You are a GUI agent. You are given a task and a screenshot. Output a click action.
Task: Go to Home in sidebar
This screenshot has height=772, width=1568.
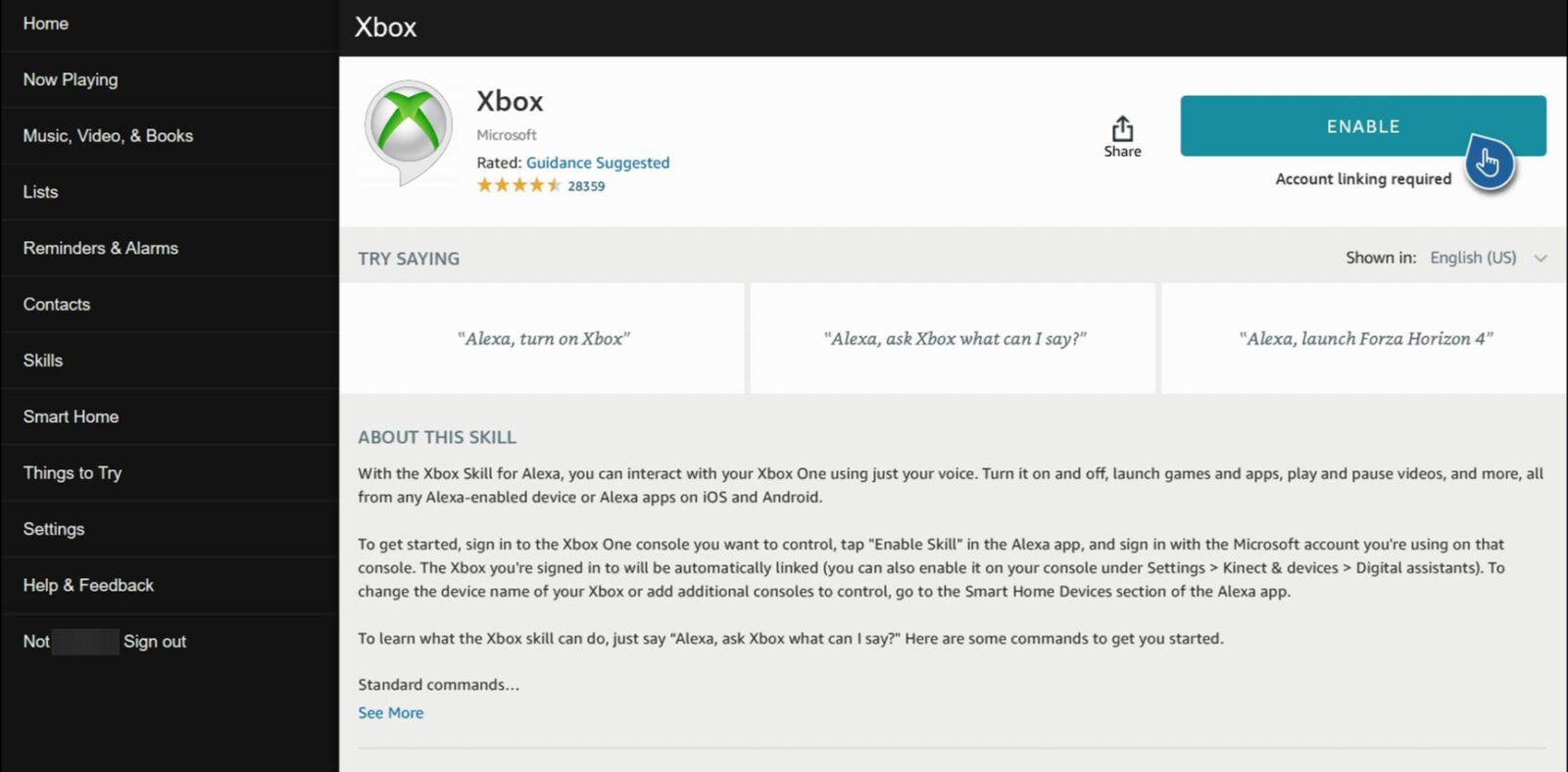tap(46, 24)
